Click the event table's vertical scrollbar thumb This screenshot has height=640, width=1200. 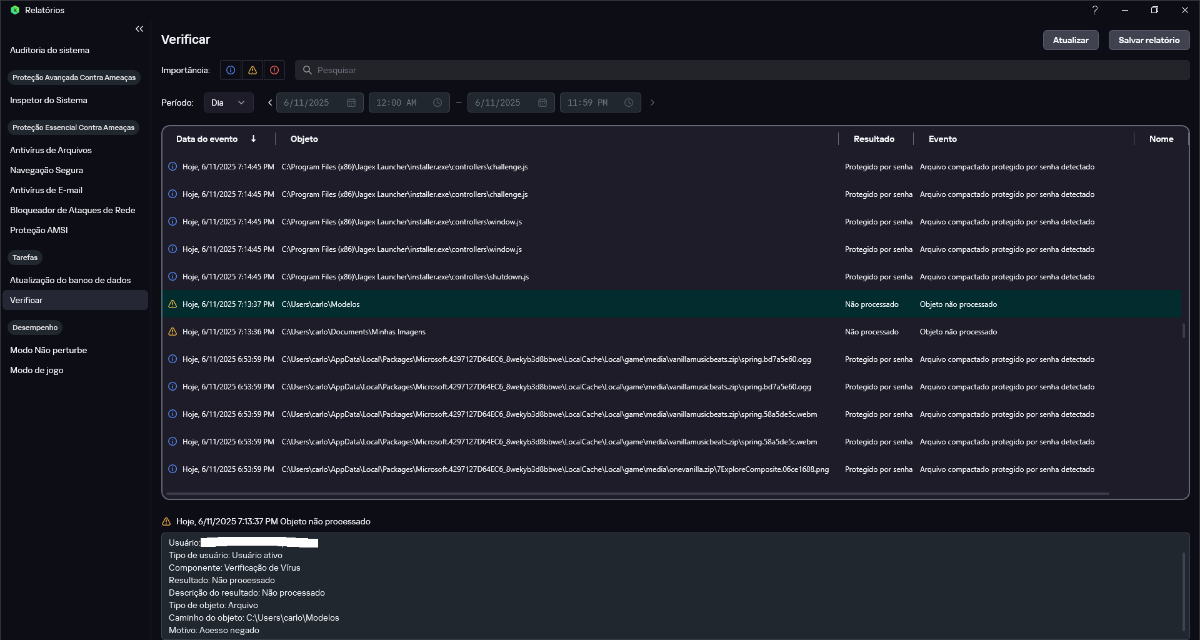coord(1184,330)
